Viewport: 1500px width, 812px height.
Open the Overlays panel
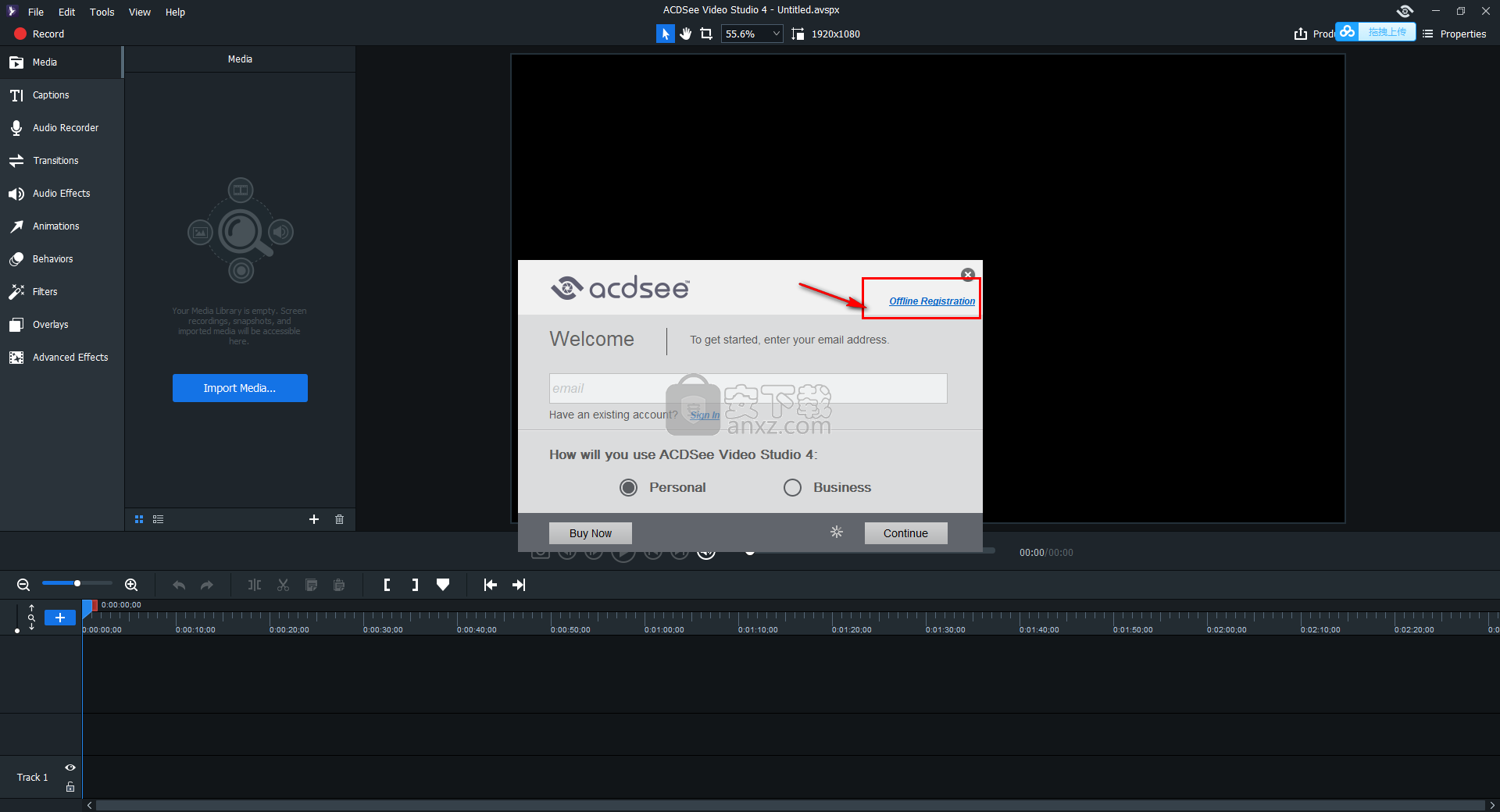pyautogui.click(x=61, y=325)
